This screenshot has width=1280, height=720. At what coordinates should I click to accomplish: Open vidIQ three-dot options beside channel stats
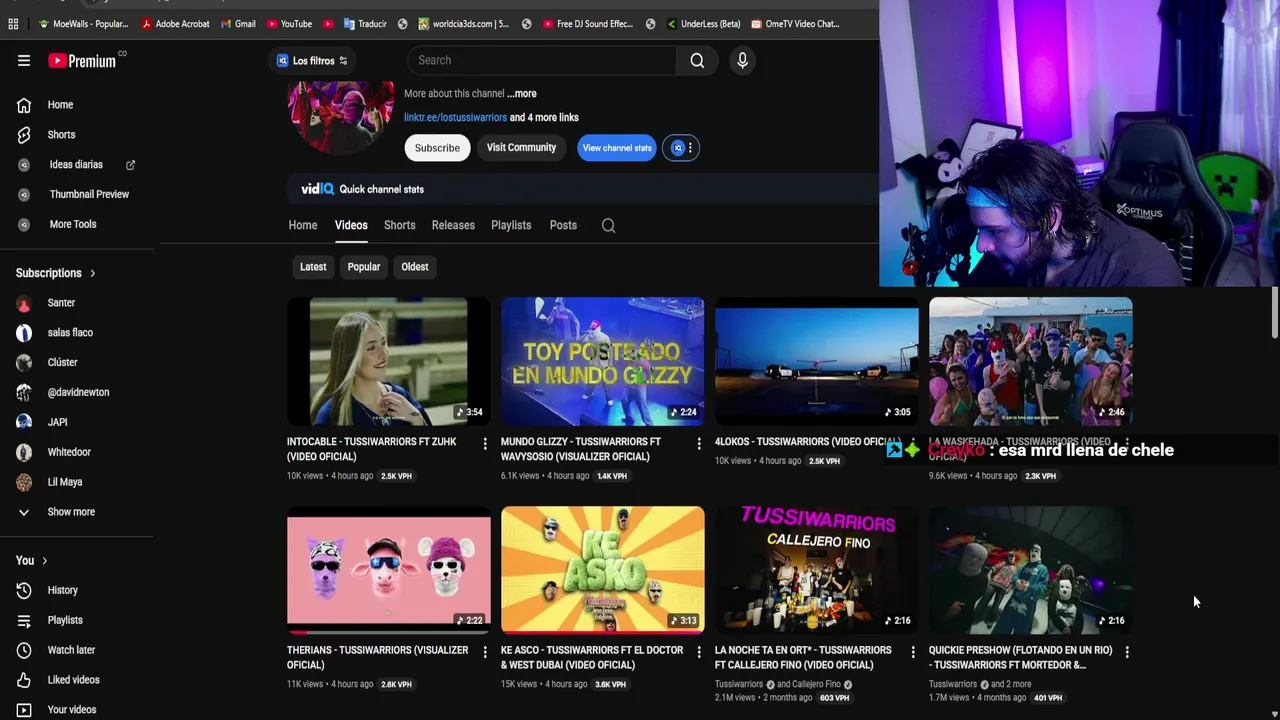click(690, 148)
